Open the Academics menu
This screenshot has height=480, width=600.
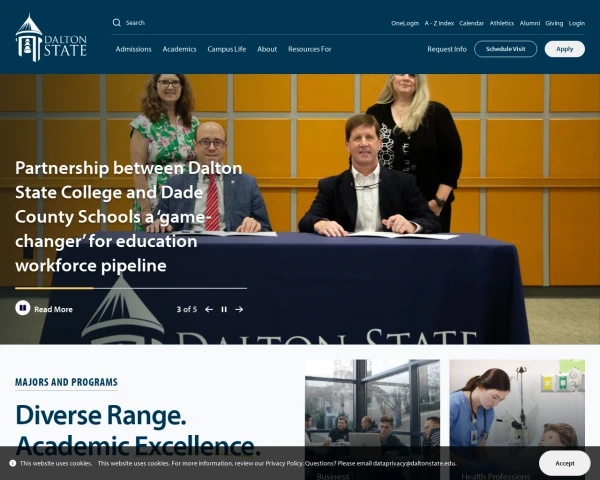[x=179, y=49]
